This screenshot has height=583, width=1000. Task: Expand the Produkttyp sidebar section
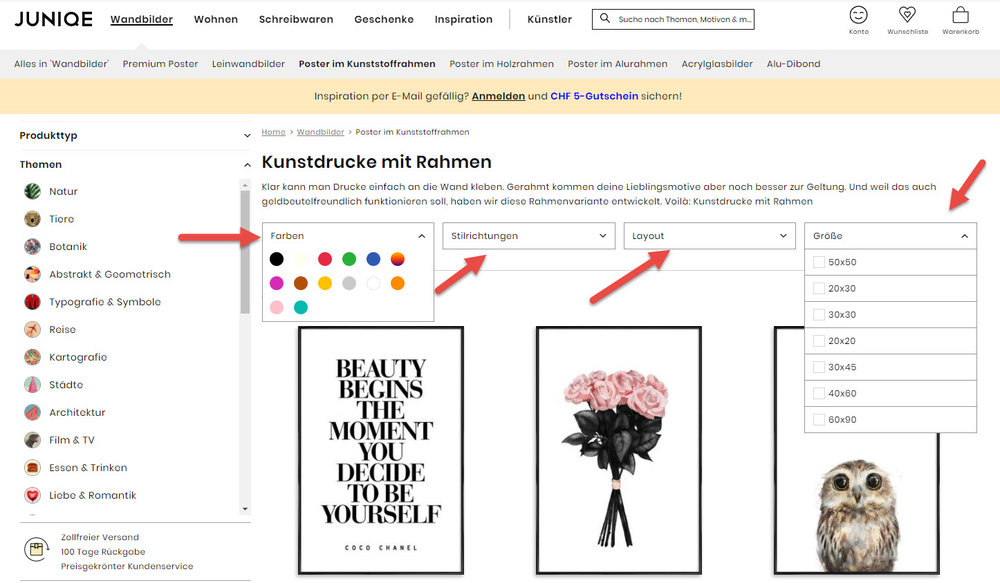(x=135, y=135)
